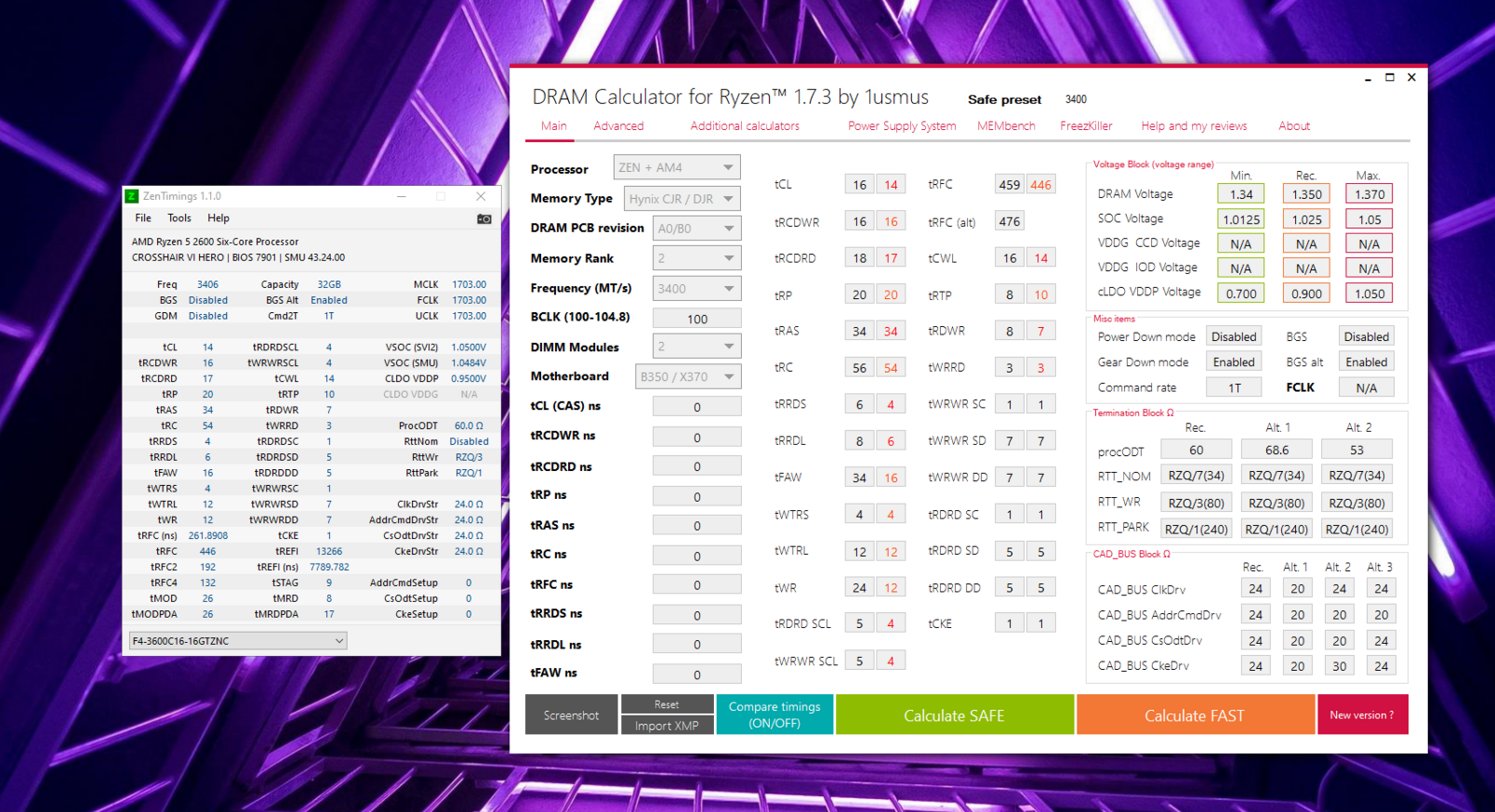This screenshot has height=812, width=1495.
Task: Open the Power Supply System tab
Action: click(x=902, y=126)
